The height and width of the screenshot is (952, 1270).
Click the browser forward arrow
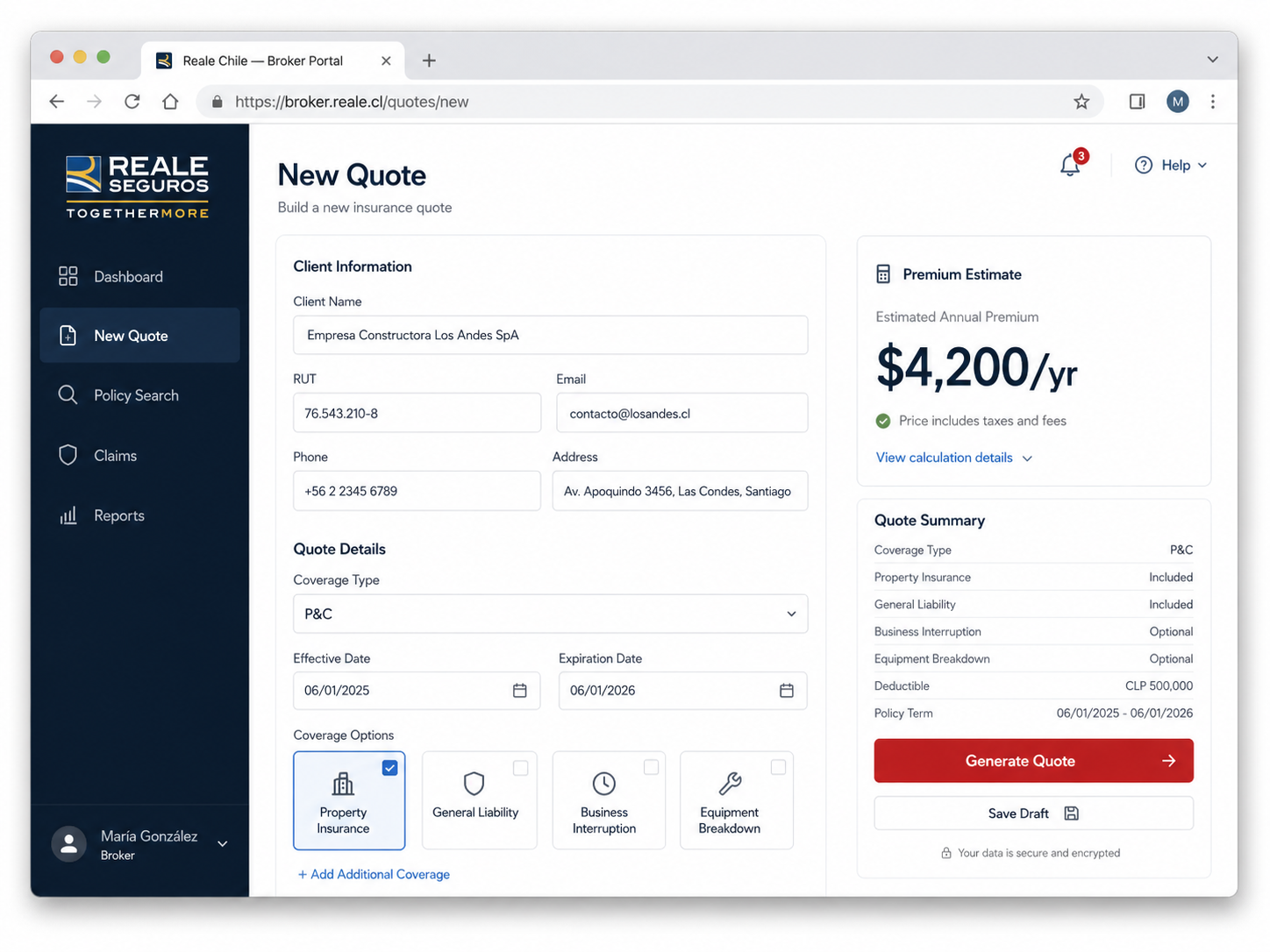(x=95, y=102)
